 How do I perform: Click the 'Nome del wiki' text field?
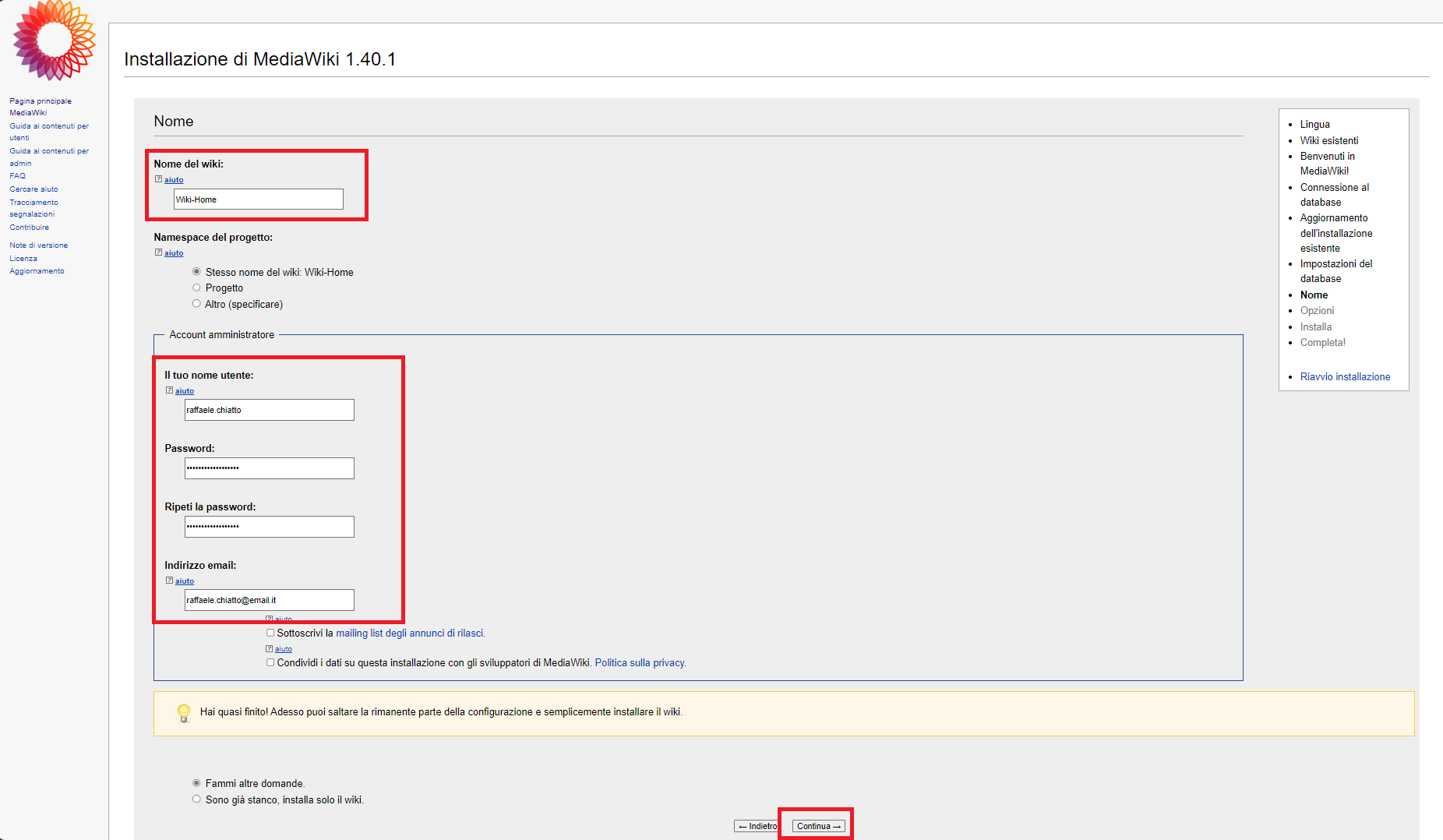click(x=258, y=199)
